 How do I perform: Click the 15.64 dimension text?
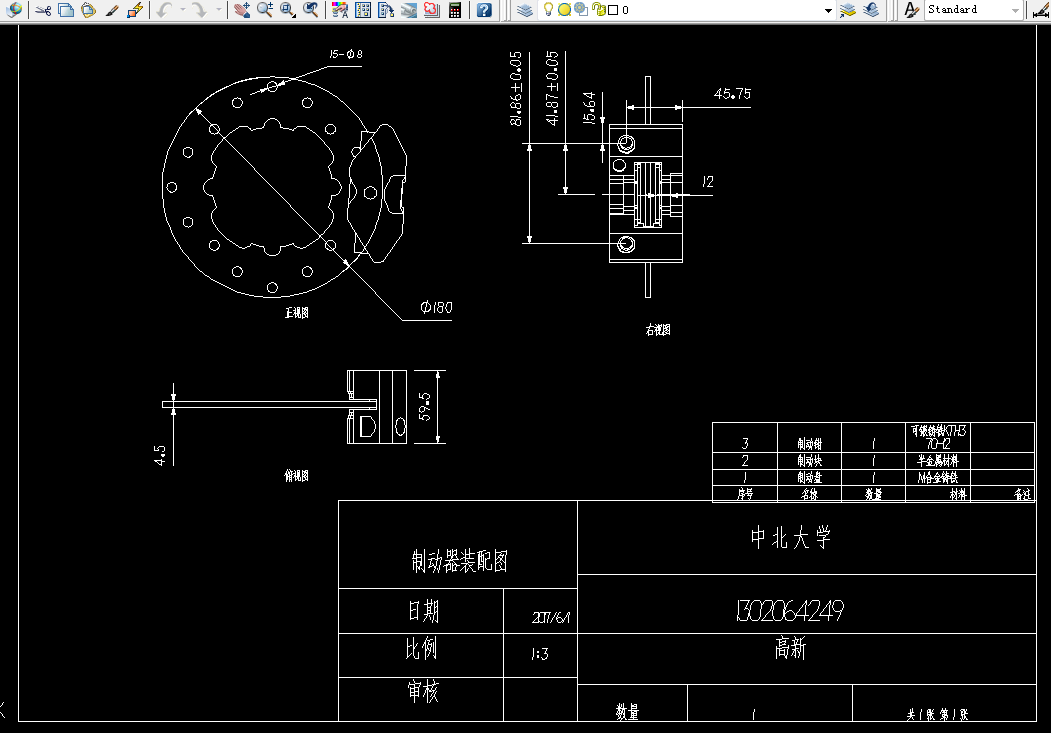589,108
